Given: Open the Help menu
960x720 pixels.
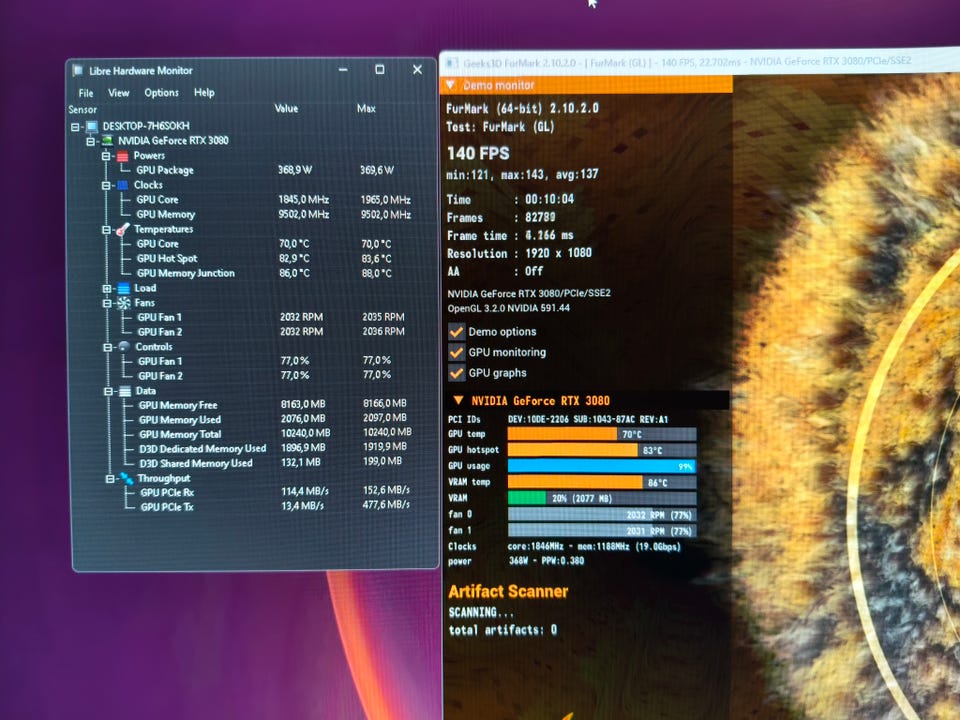Looking at the screenshot, I should click(204, 92).
